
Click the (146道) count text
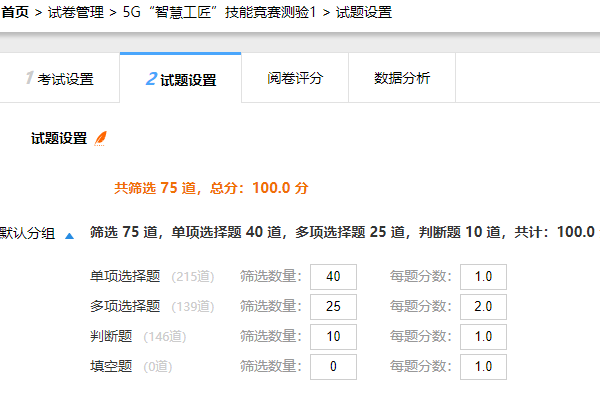pos(165,336)
